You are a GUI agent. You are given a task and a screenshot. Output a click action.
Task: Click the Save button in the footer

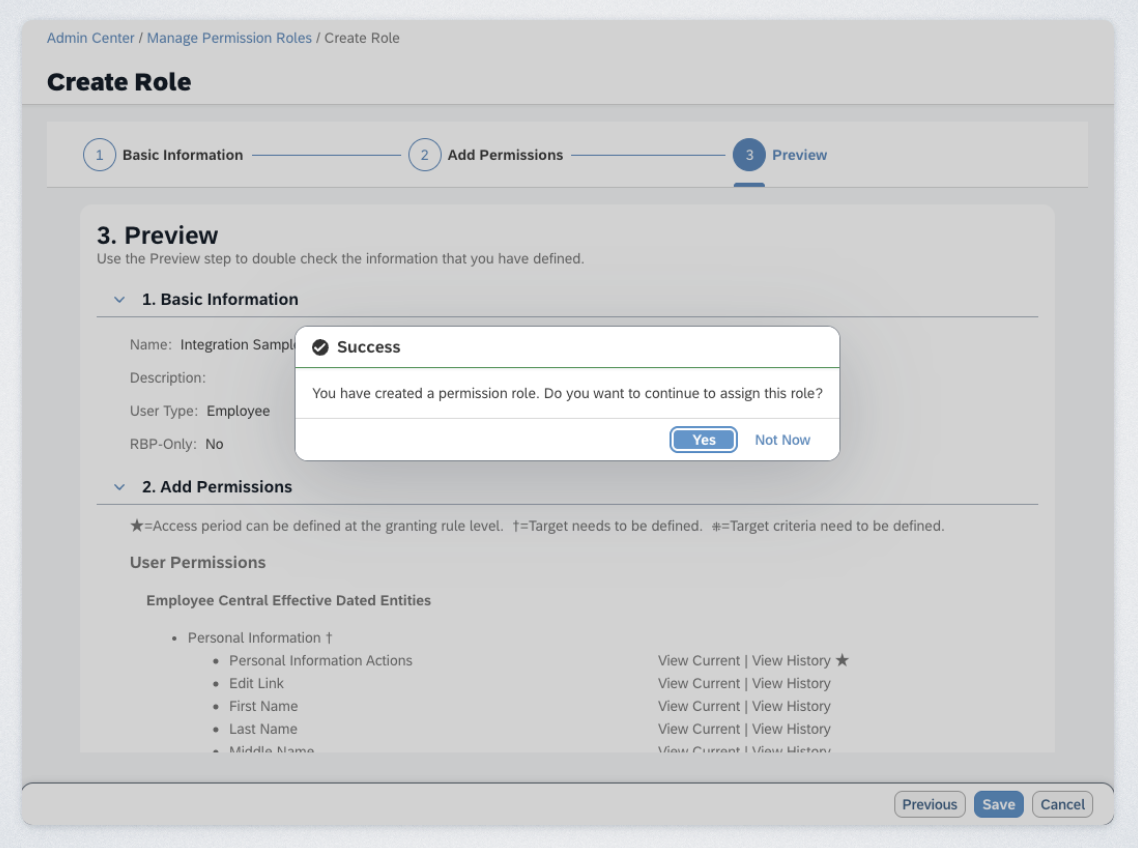[x=998, y=804]
